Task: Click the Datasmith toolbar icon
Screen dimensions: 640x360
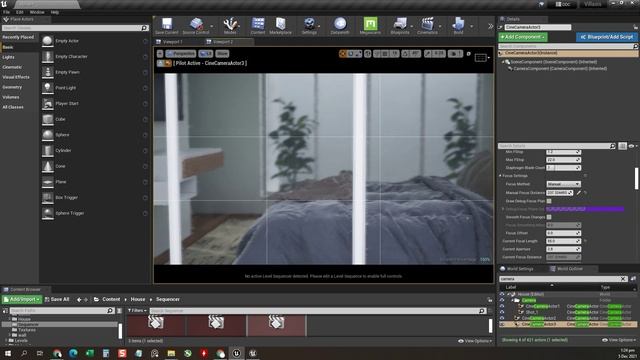Action: tap(340, 24)
